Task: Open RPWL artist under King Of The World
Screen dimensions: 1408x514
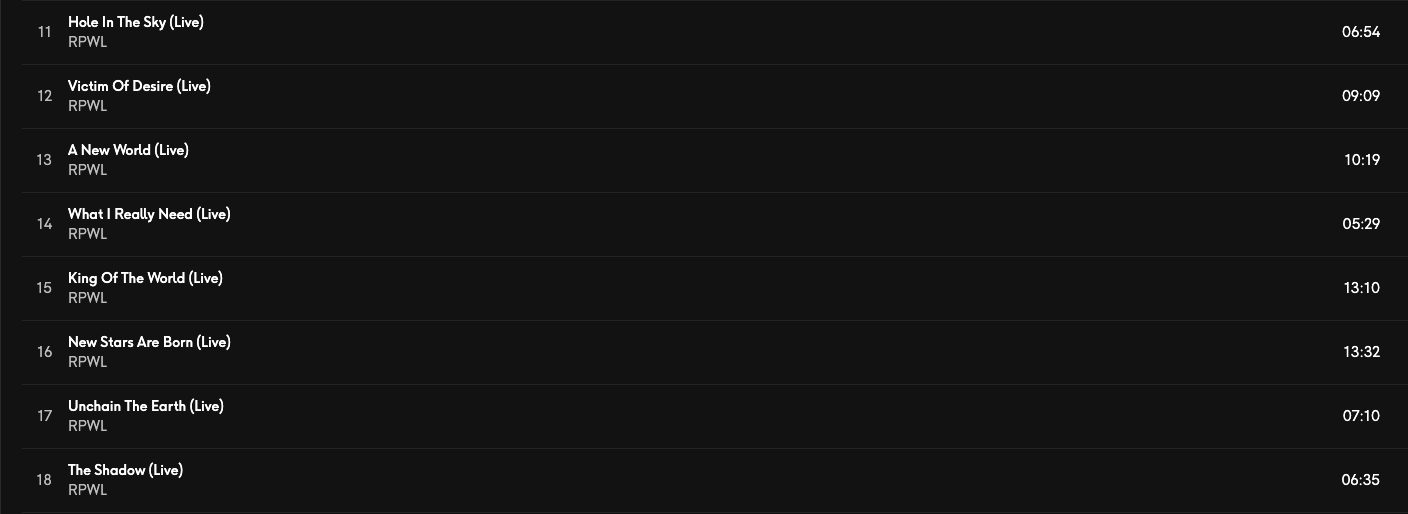Action: point(87,298)
